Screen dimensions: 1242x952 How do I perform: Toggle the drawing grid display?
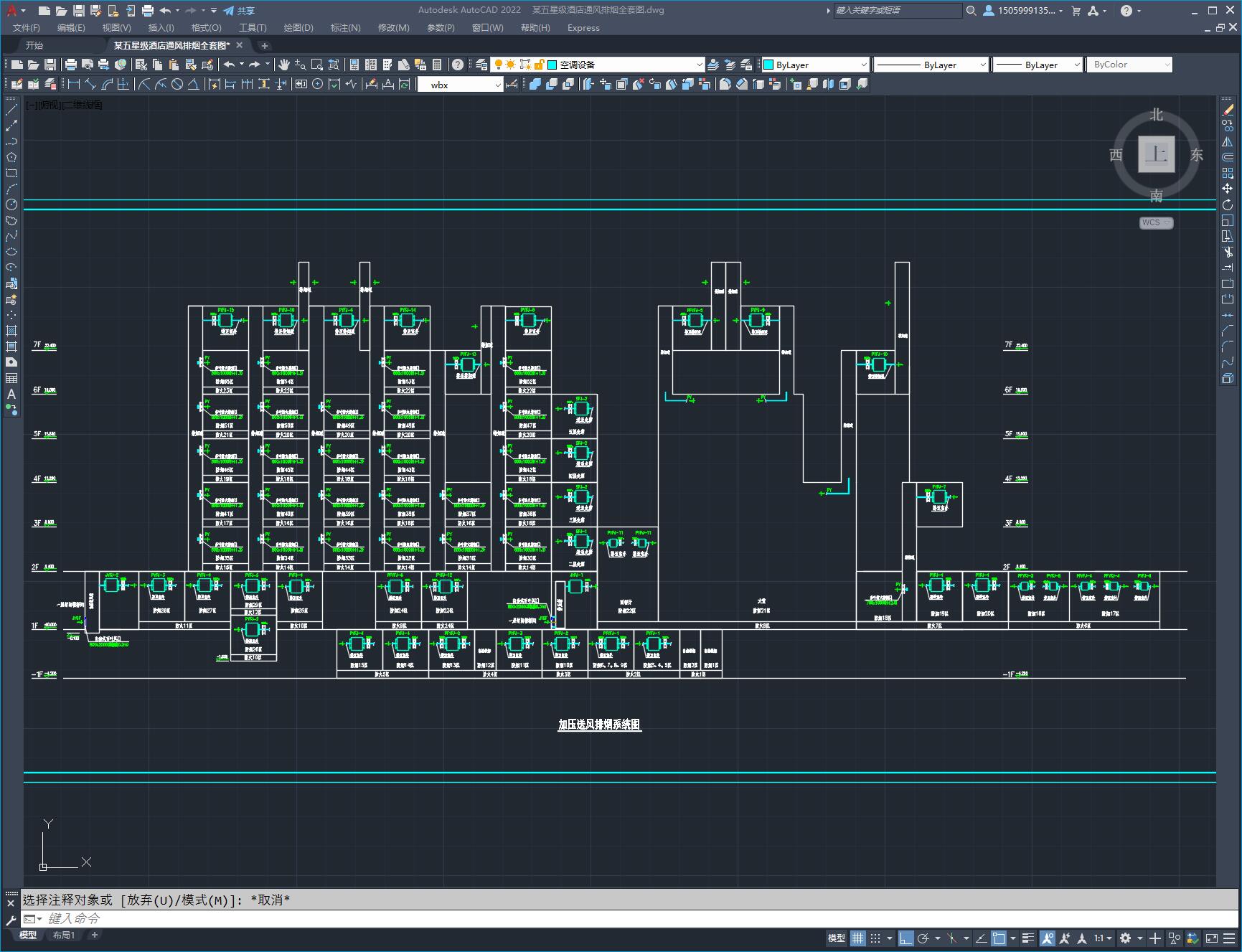858,938
